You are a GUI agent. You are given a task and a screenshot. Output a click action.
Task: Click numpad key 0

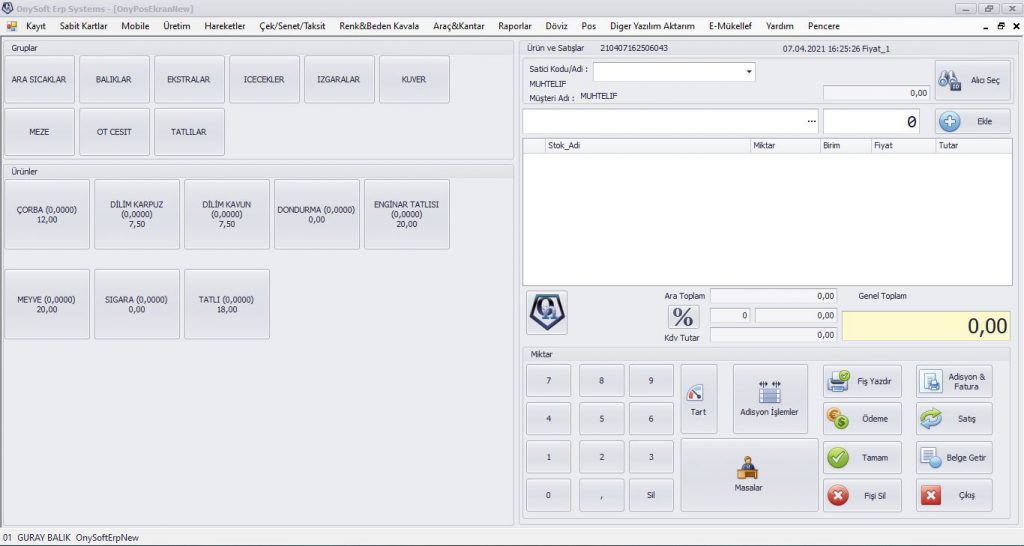point(549,495)
